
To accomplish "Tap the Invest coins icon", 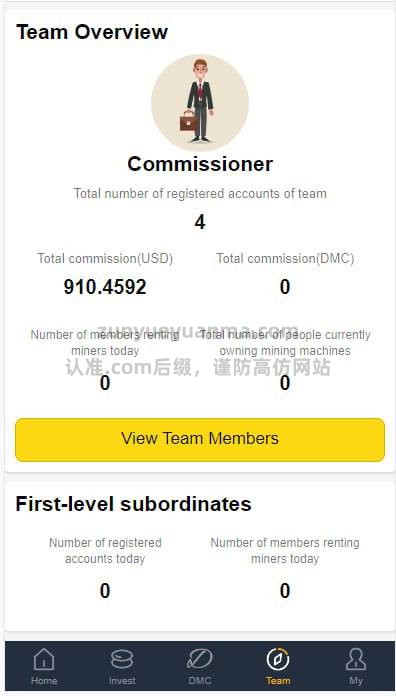I will click(122, 659).
